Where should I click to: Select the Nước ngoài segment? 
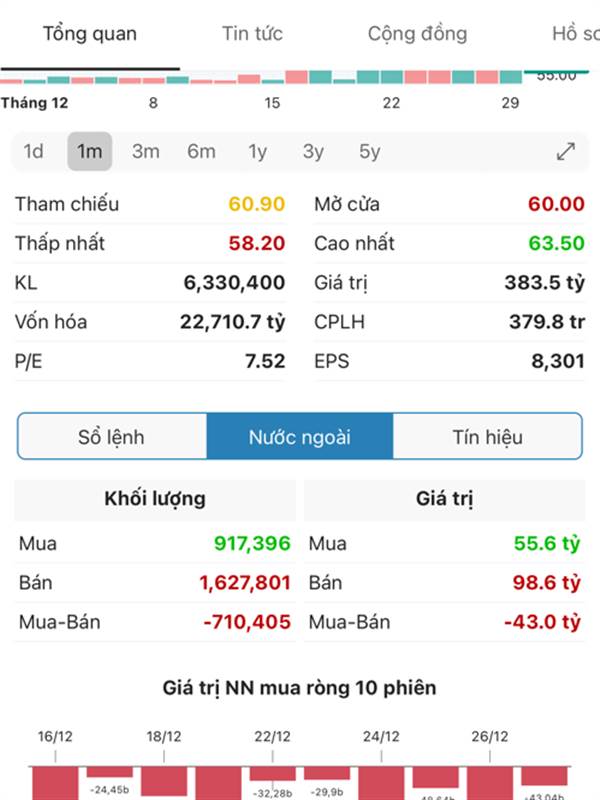coord(300,437)
